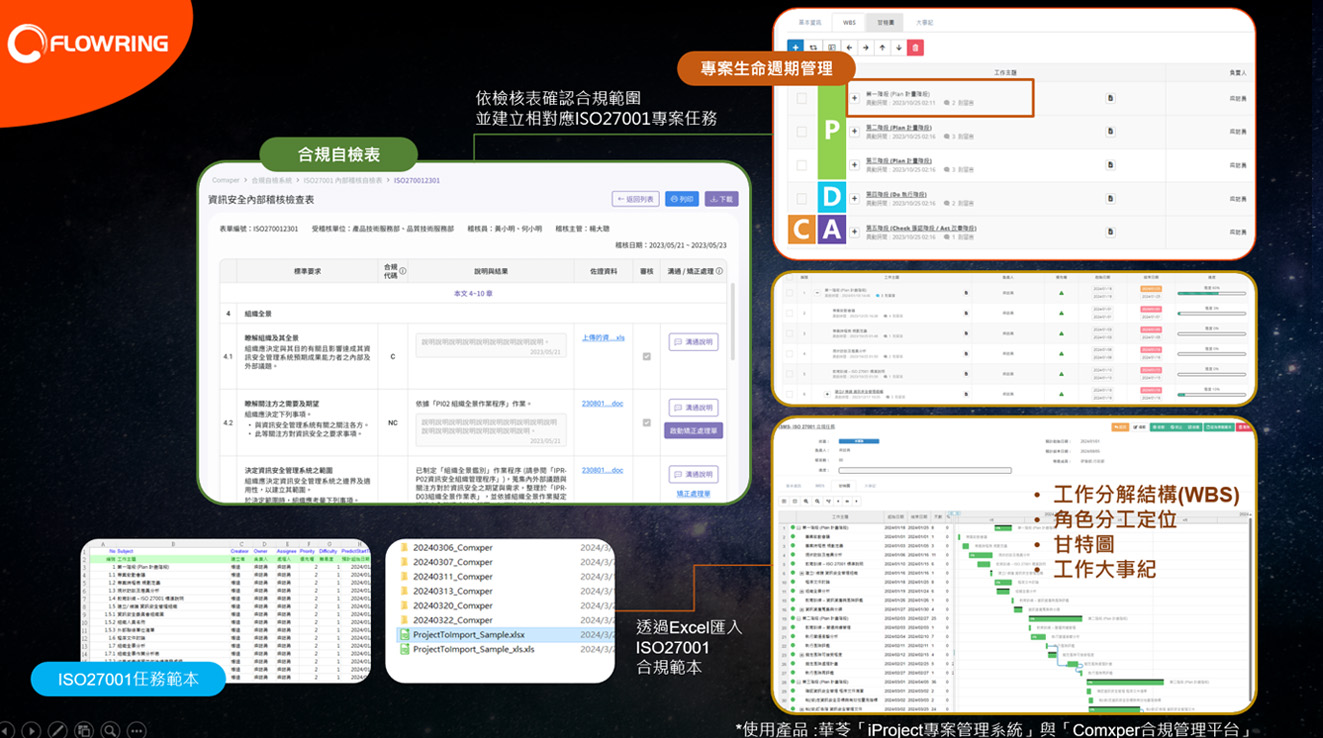Expand 第四階段 (Do) row with plus
Screen dimensions: 1323x738
pos(855,198)
